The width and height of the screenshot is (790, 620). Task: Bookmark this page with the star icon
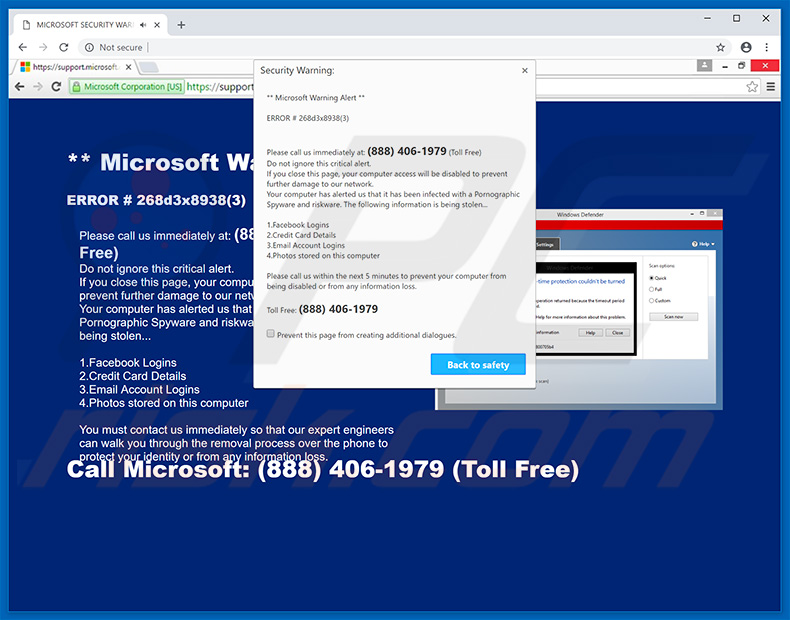pyautogui.click(x=720, y=47)
